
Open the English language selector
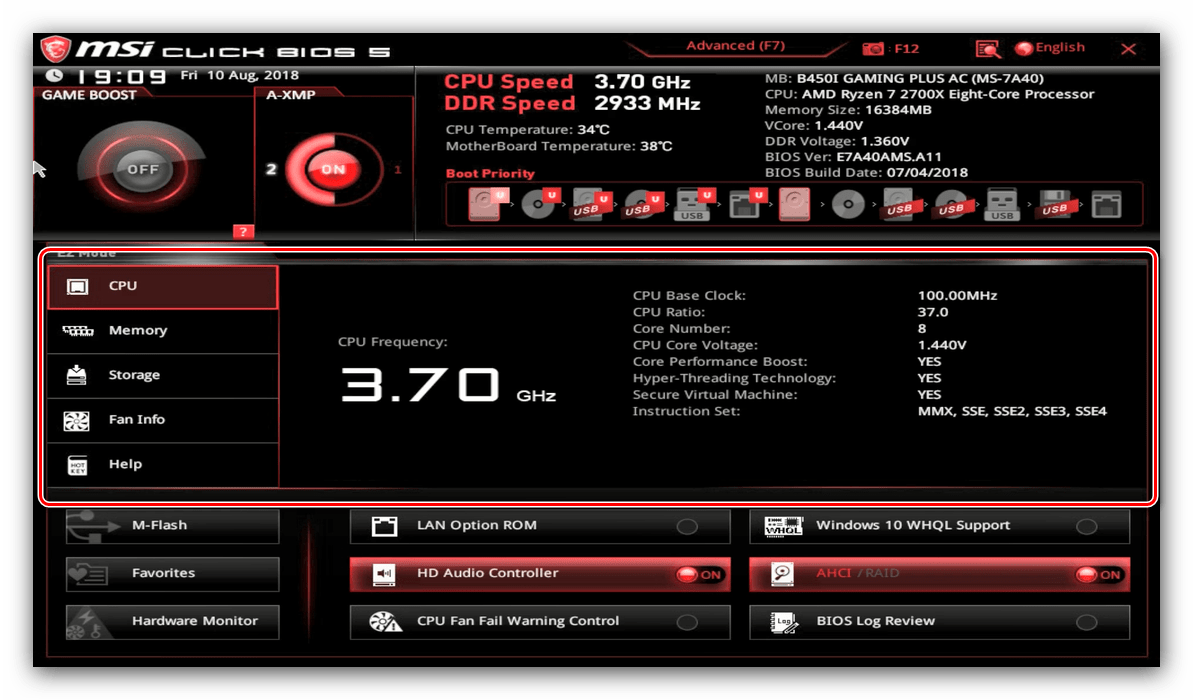[1059, 48]
